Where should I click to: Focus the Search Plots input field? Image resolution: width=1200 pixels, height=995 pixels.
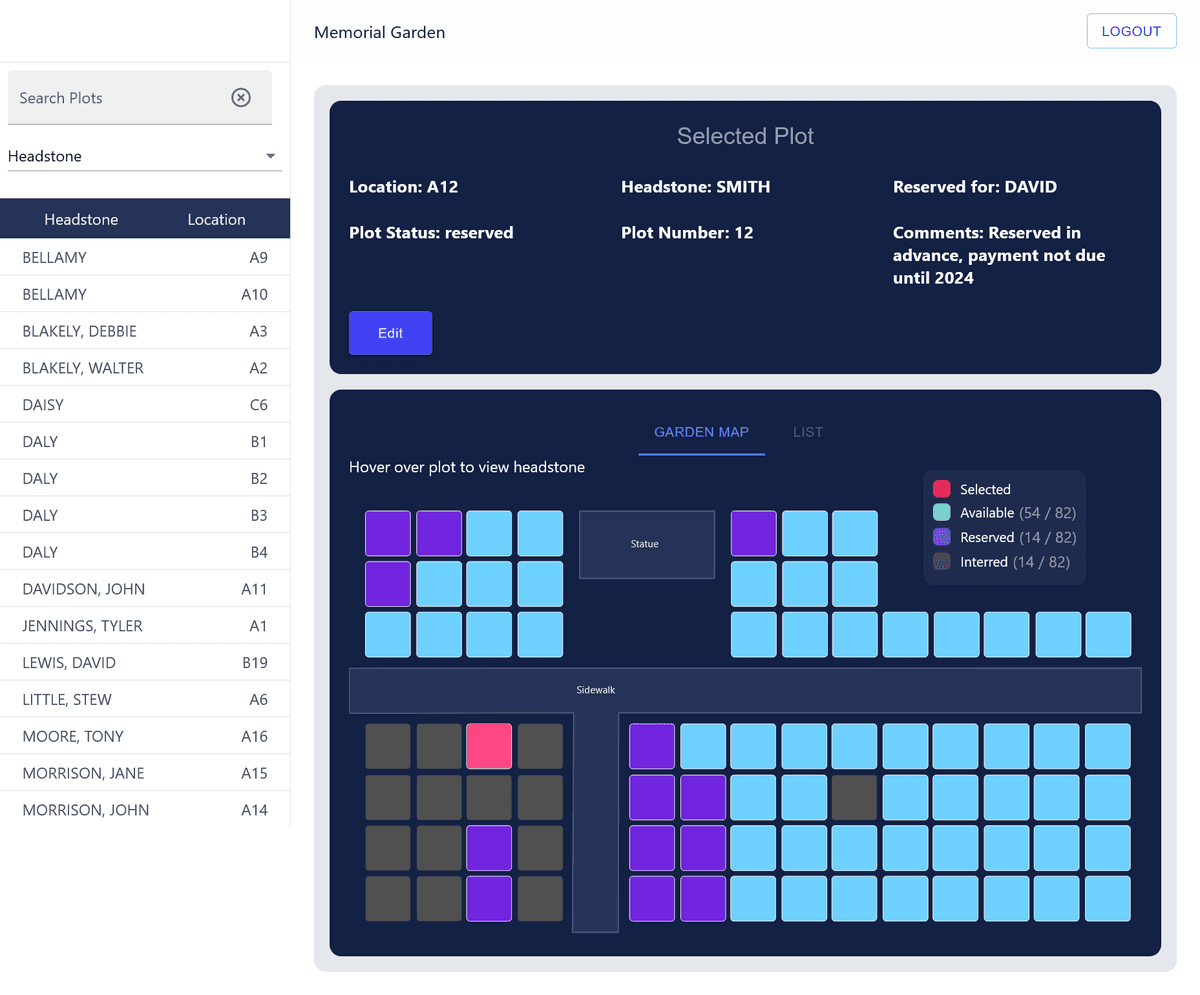click(115, 98)
